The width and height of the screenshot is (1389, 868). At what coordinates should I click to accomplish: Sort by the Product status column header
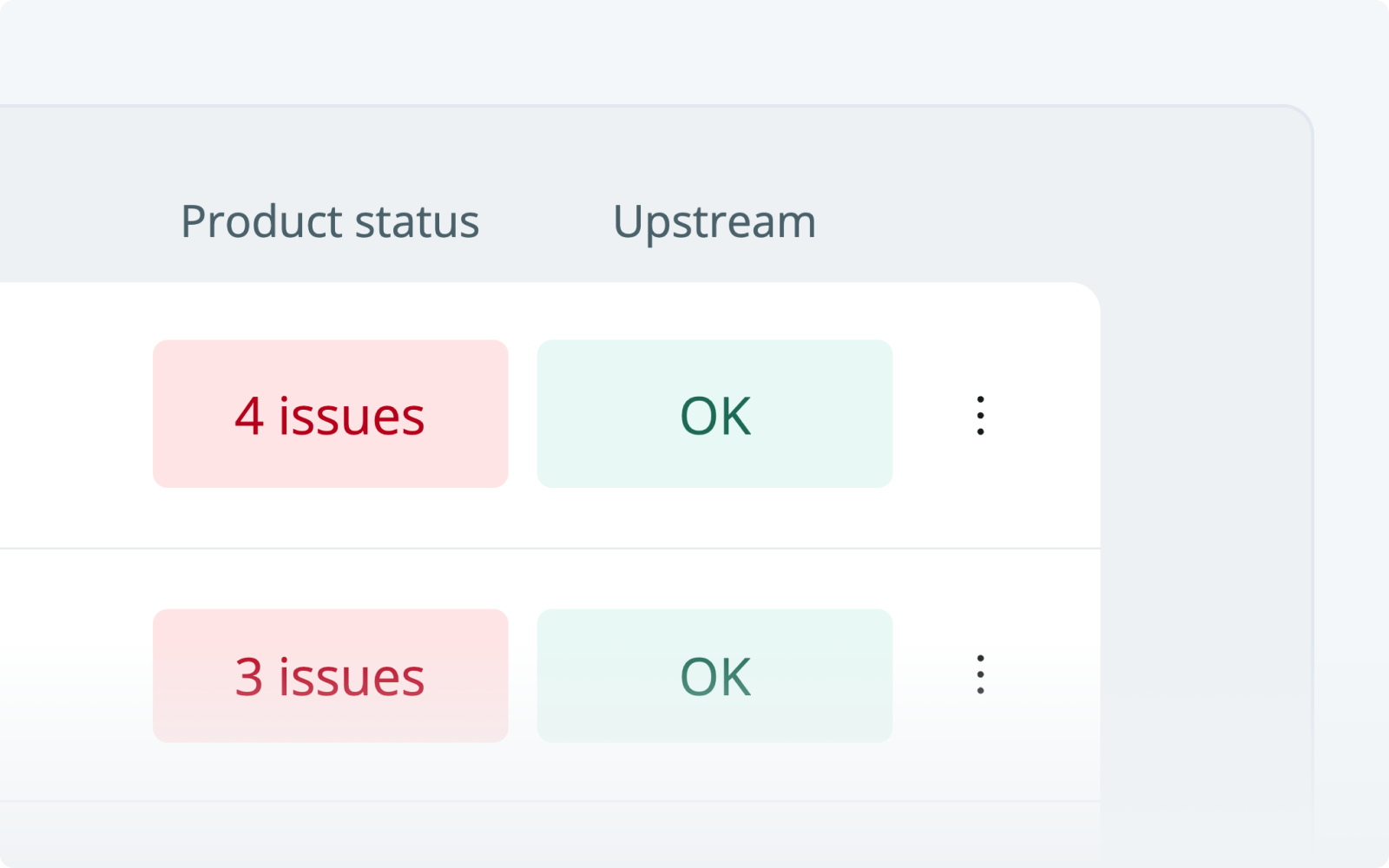pos(328,221)
